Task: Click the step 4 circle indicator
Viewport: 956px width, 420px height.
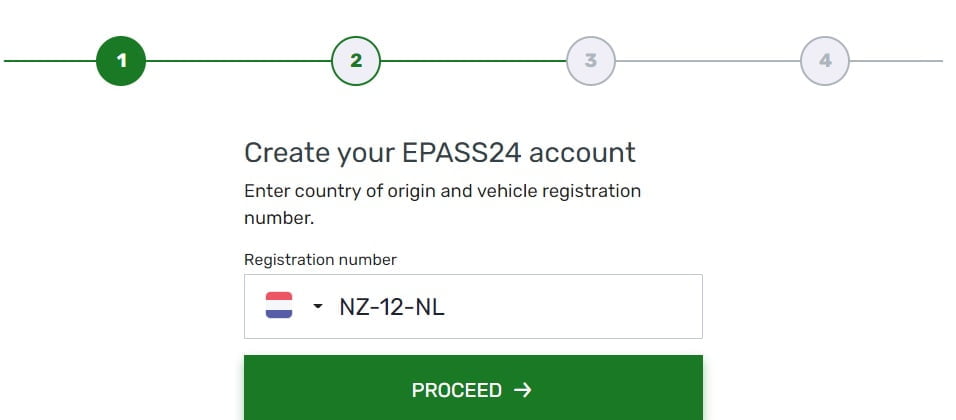Action: click(x=825, y=61)
